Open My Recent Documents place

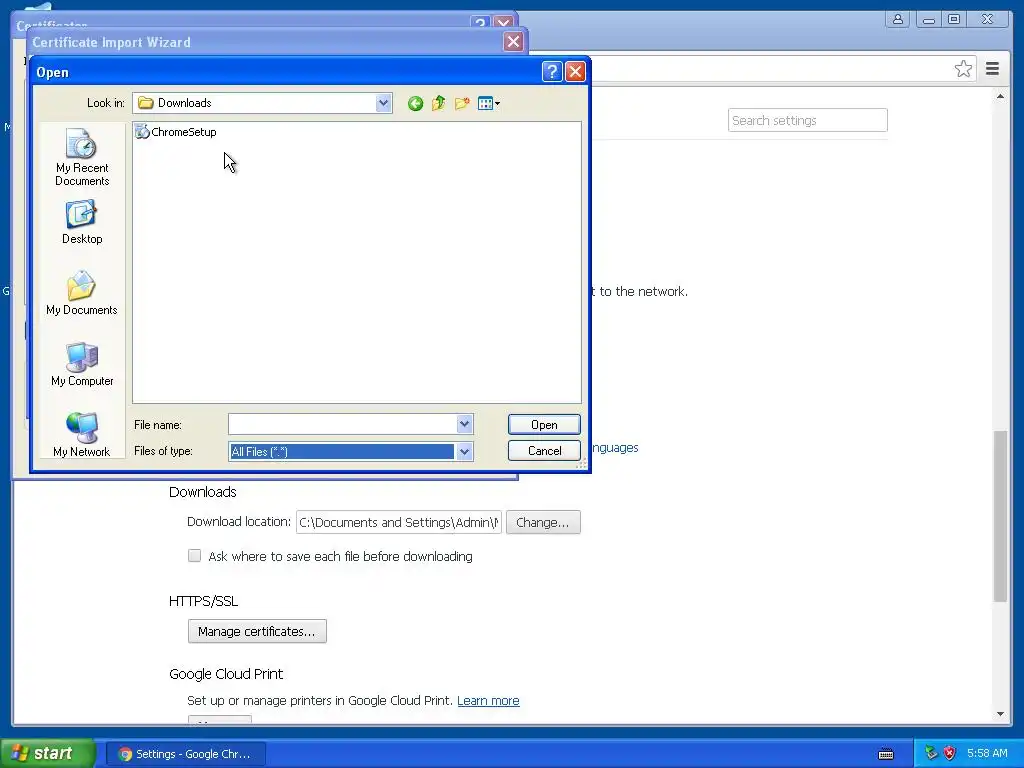tap(82, 157)
